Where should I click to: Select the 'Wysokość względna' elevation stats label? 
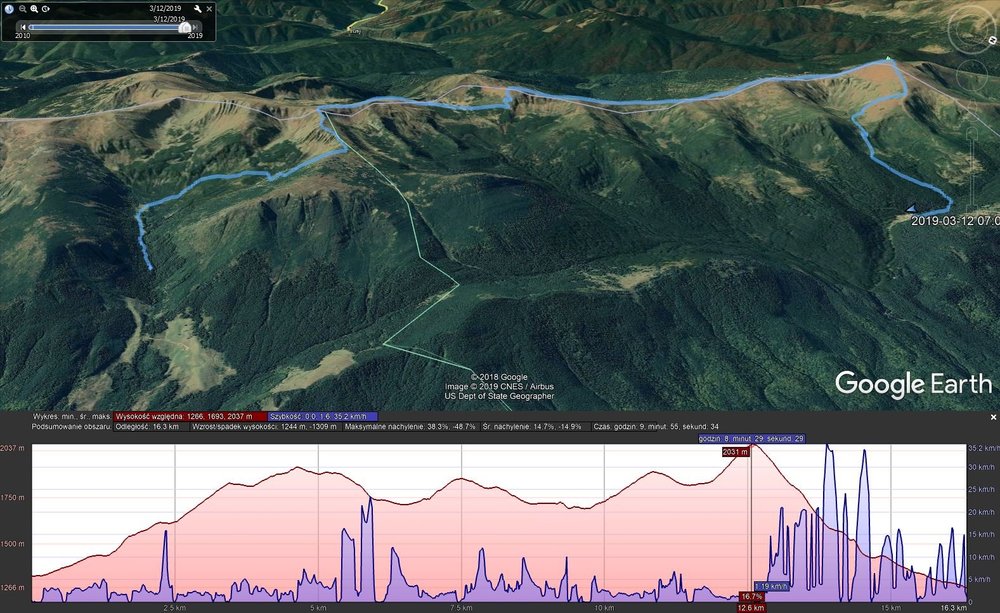point(189,417)
